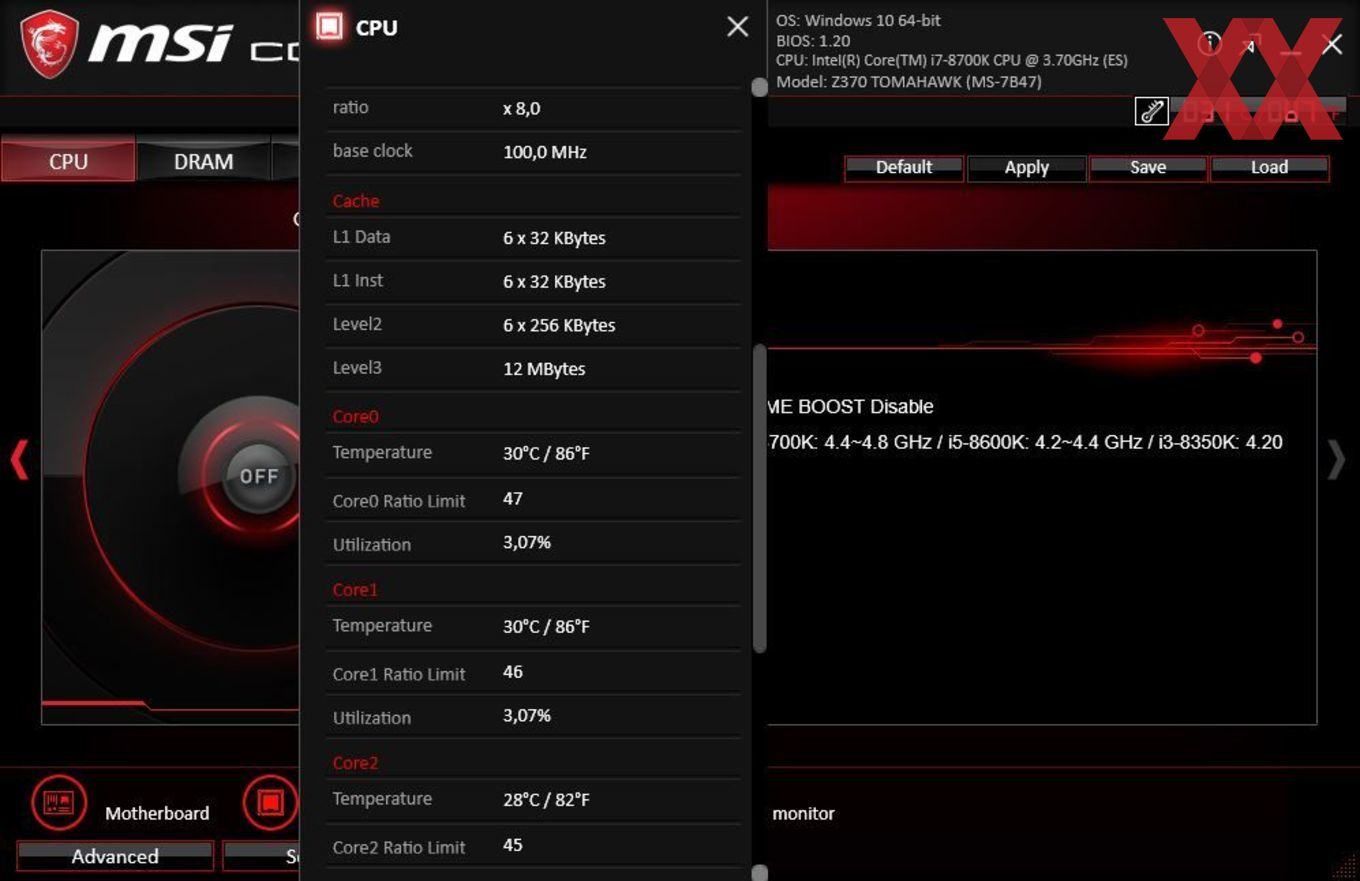Image resolution: width=1360 pixels, height=881 pixels.
Task: Click the Motherboard icon
Action: 59,802
